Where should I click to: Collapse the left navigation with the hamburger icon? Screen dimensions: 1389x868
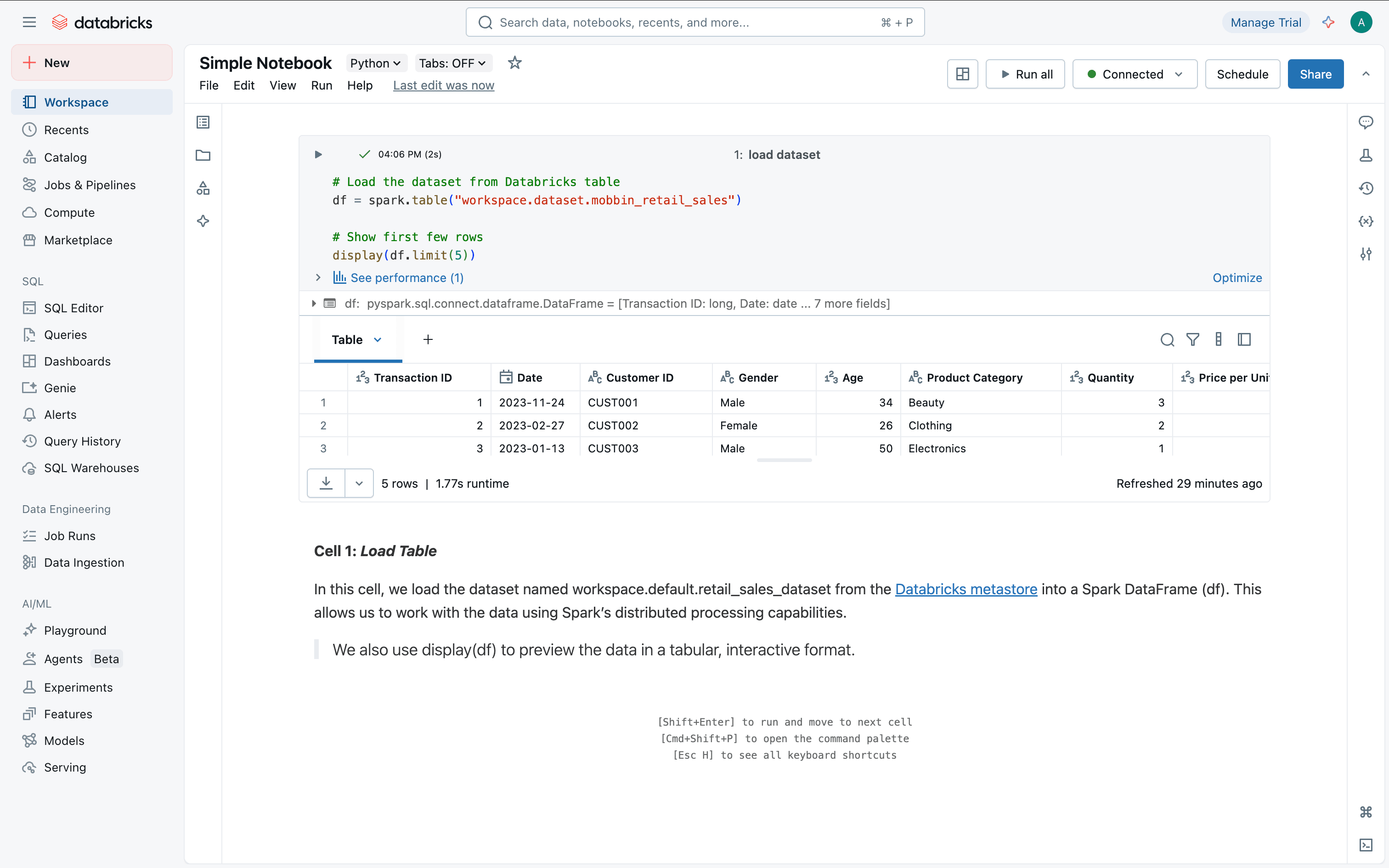(29, 23)
